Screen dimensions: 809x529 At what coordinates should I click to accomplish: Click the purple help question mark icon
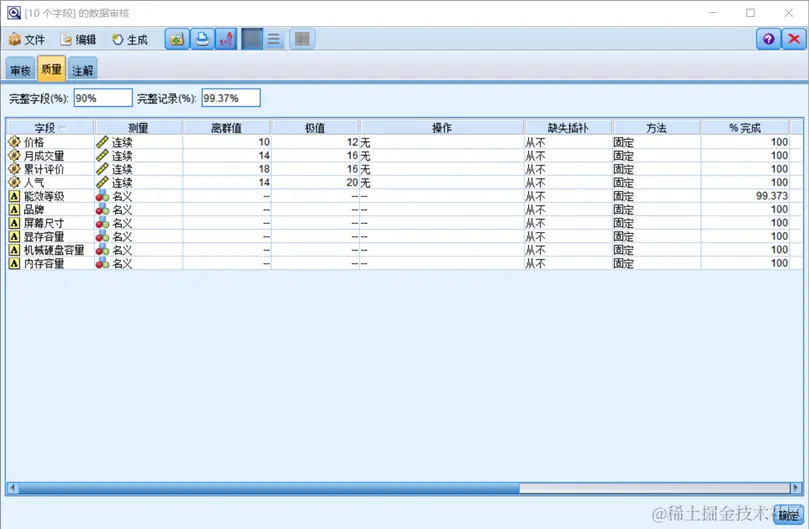768,39
